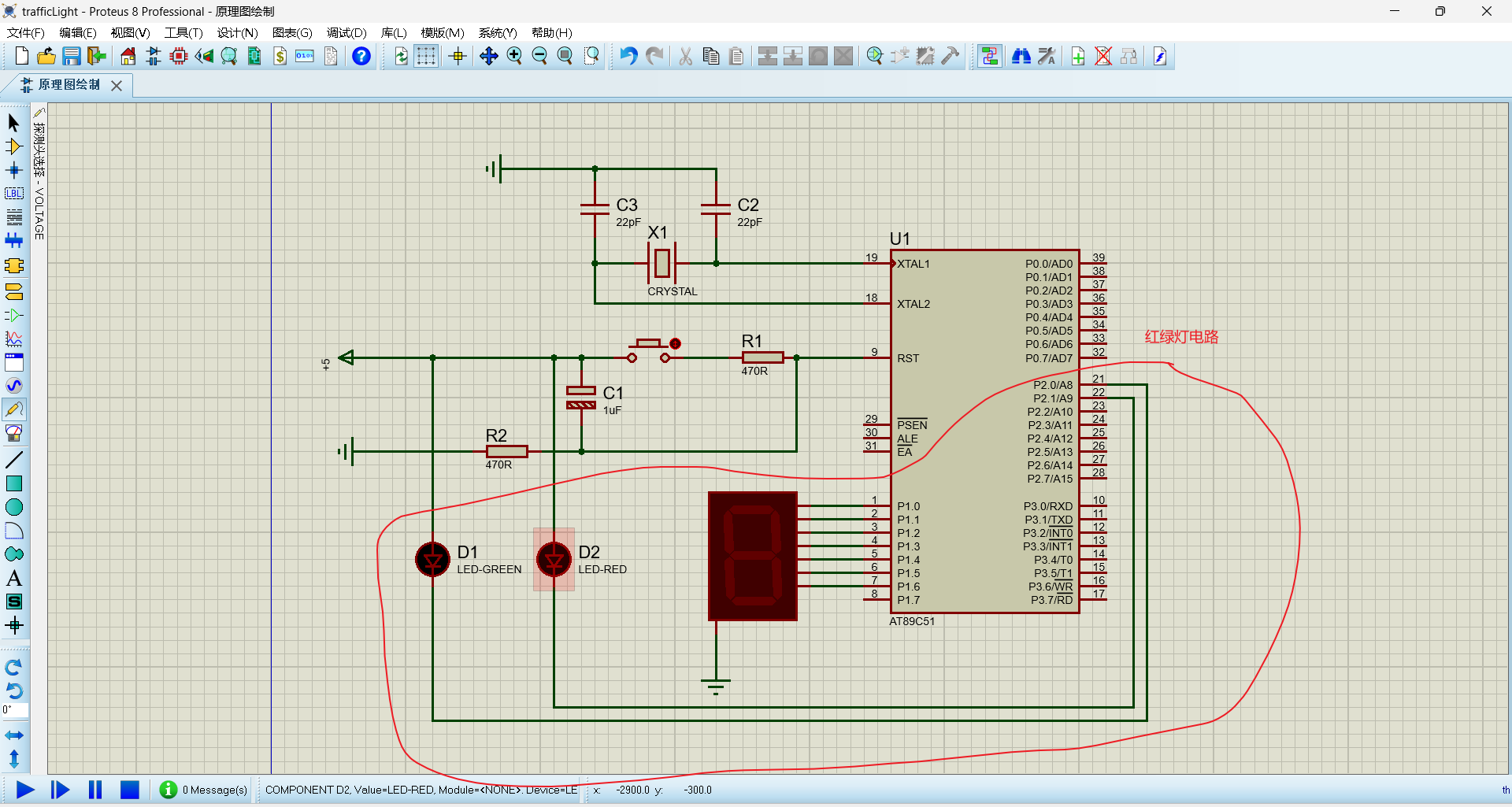The width and height of the screenshot is (1512, 807).
Task: Open the 库(L) library menu
Action: click(394, 32)
